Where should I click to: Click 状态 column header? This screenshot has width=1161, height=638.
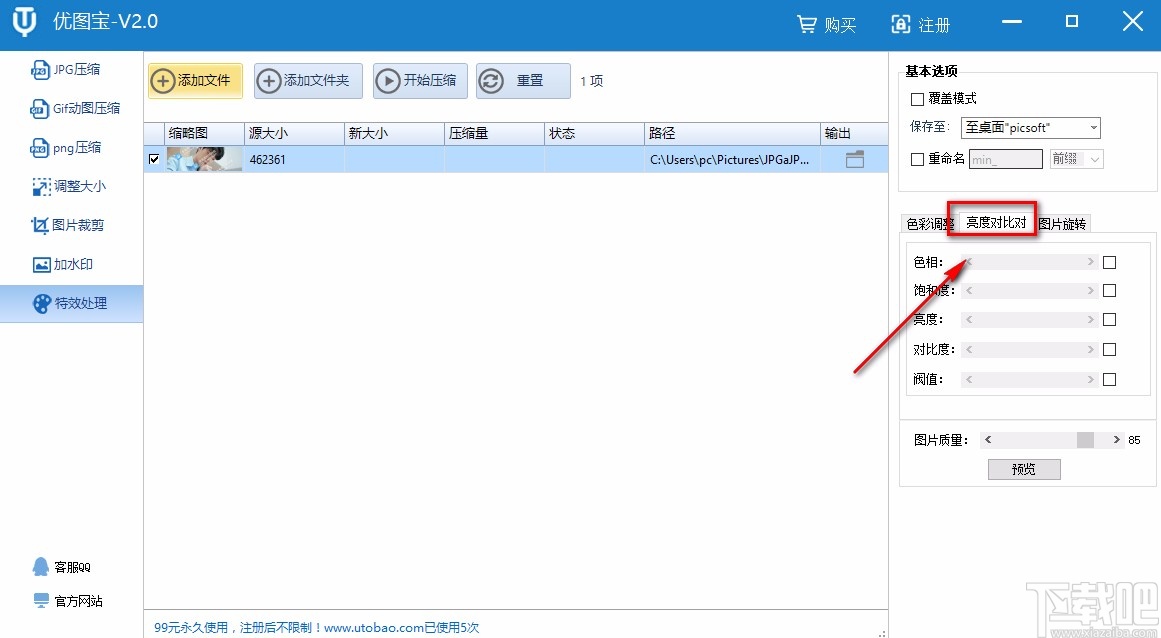pyautogui.click(x=594, y=133)
